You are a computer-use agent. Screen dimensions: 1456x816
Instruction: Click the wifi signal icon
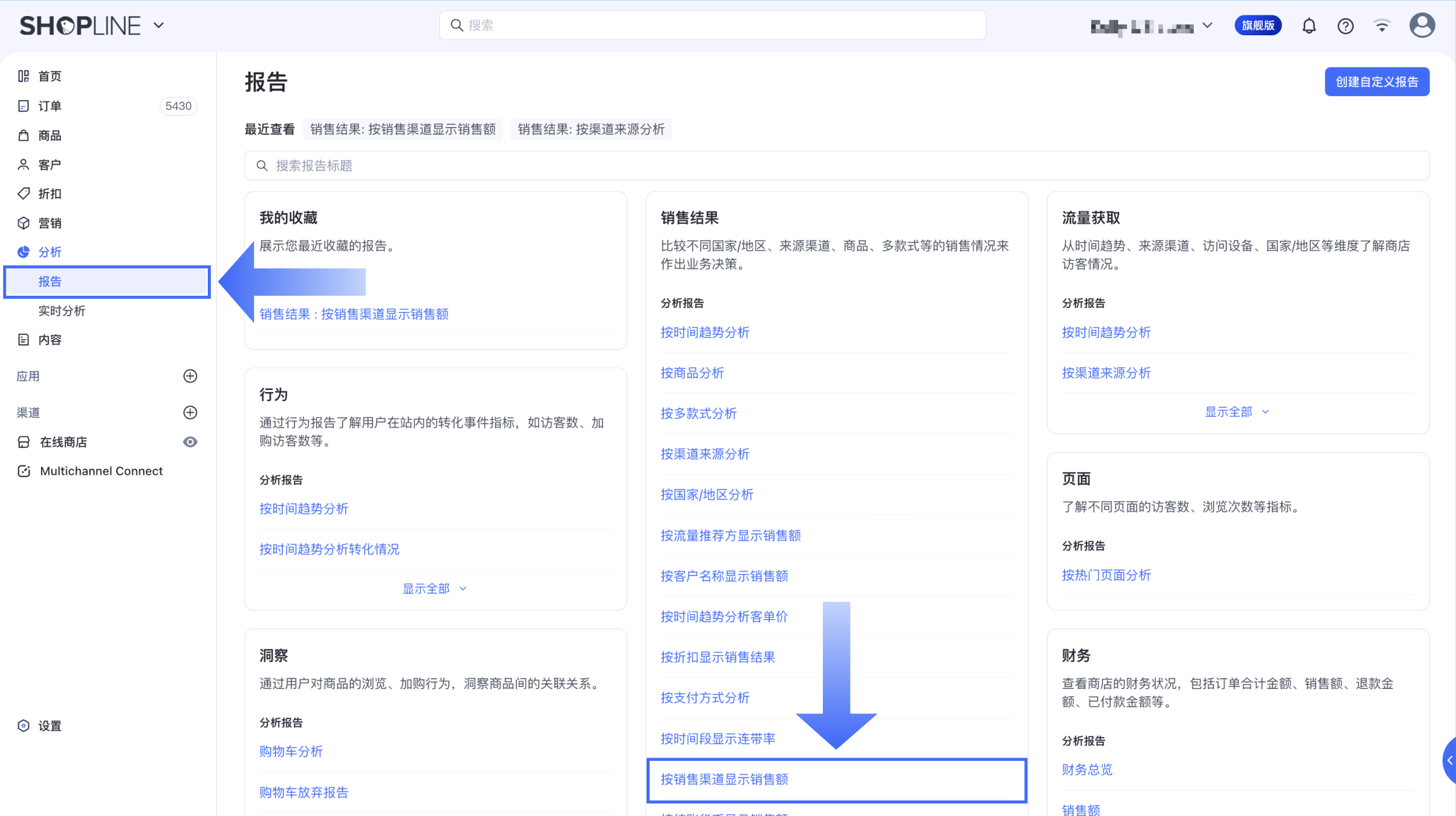tap(1382, 26)
